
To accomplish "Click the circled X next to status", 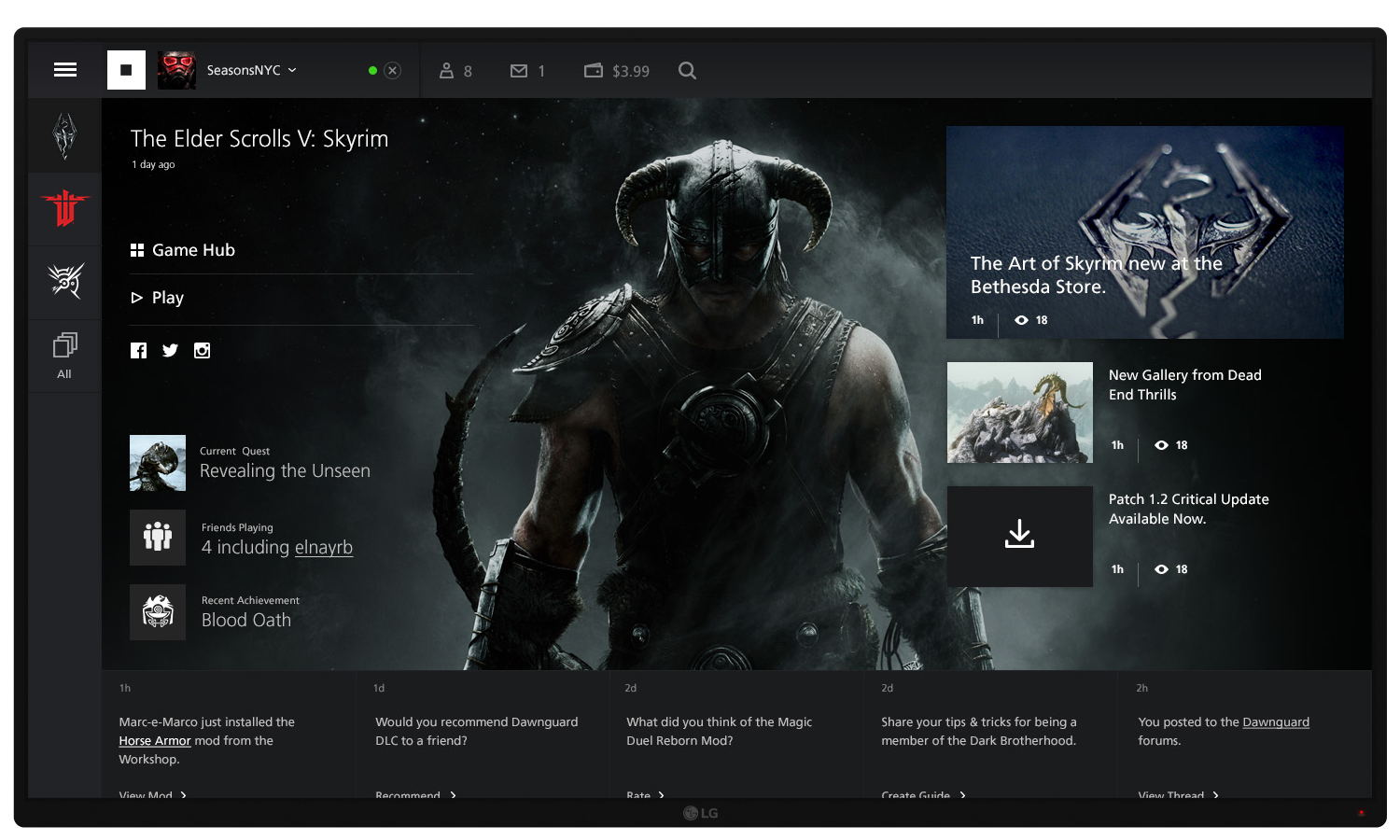I will pyautogui.click(x=393, y=70).
